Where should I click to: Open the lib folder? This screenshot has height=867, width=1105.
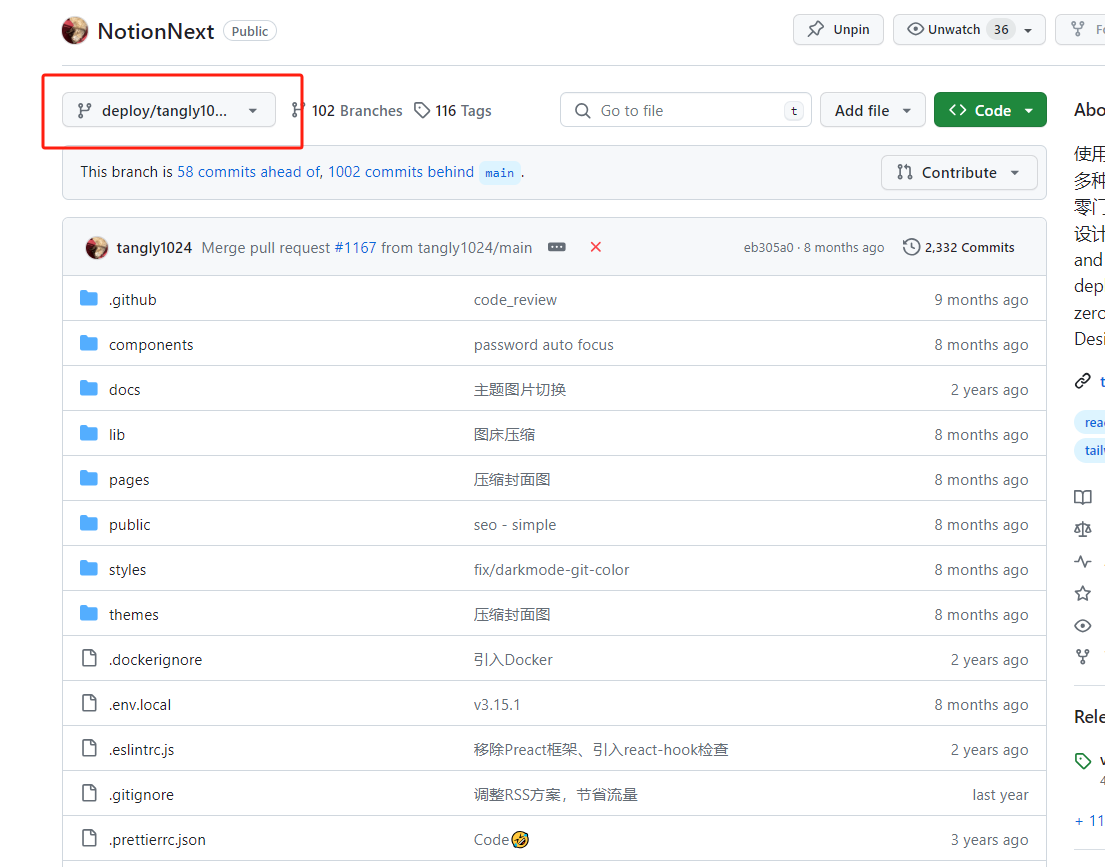(117, 435)
